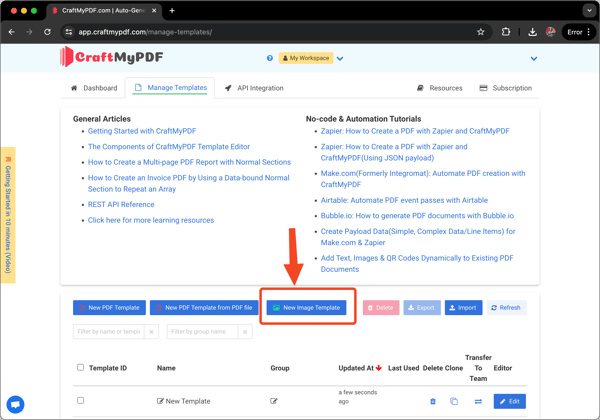Transfer New Template to team arrows icon
This screenshot has height=420, width=600.
[478, 401]
